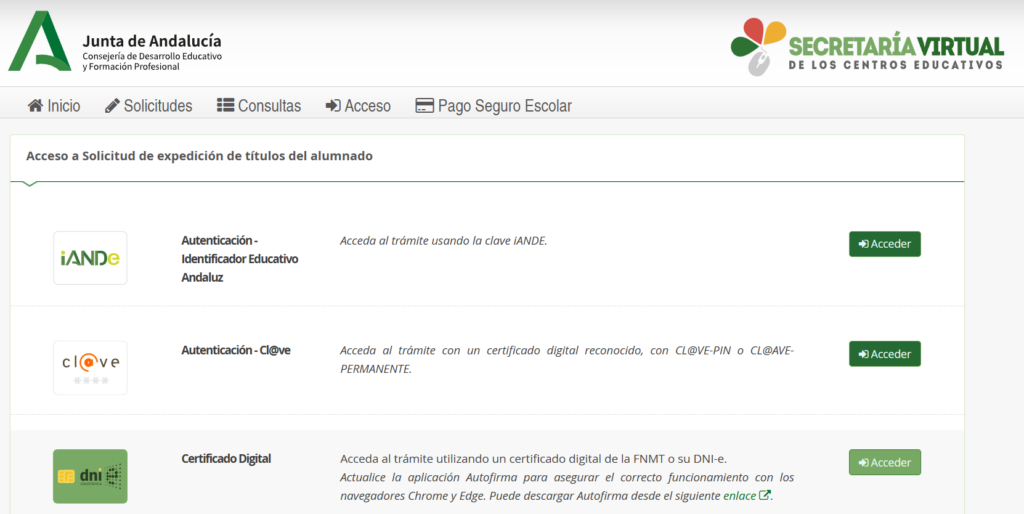The width and height of the screenshot is (1024, 514).
Task: Click the 'Autenticación - Cl@ve' title
Action: (x=236, y=350)
